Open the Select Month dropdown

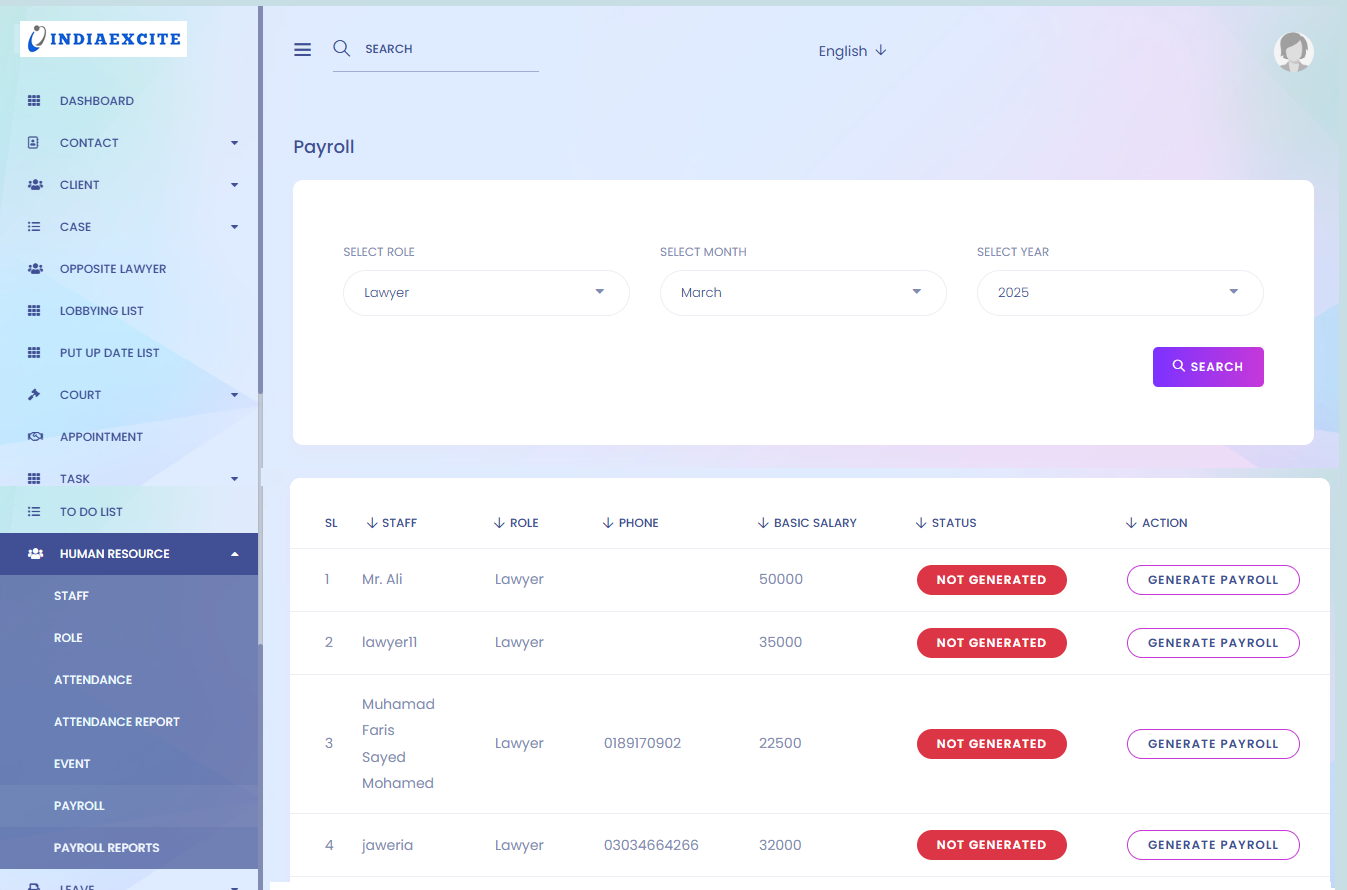tap(802, 293)
